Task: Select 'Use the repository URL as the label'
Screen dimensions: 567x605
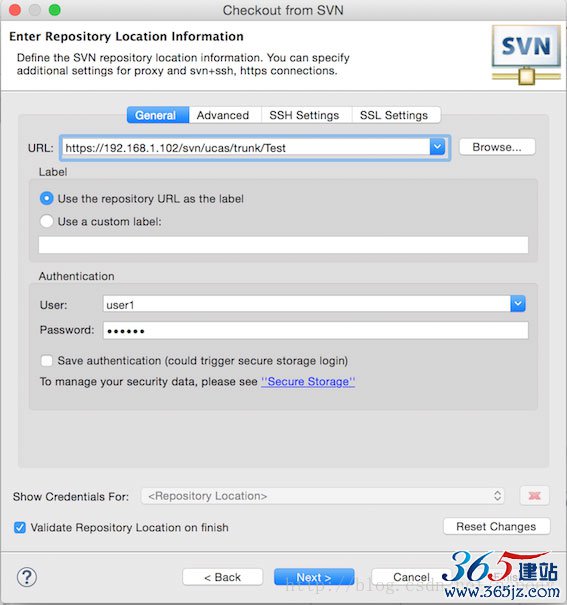Action: click(x=47, y=199)
